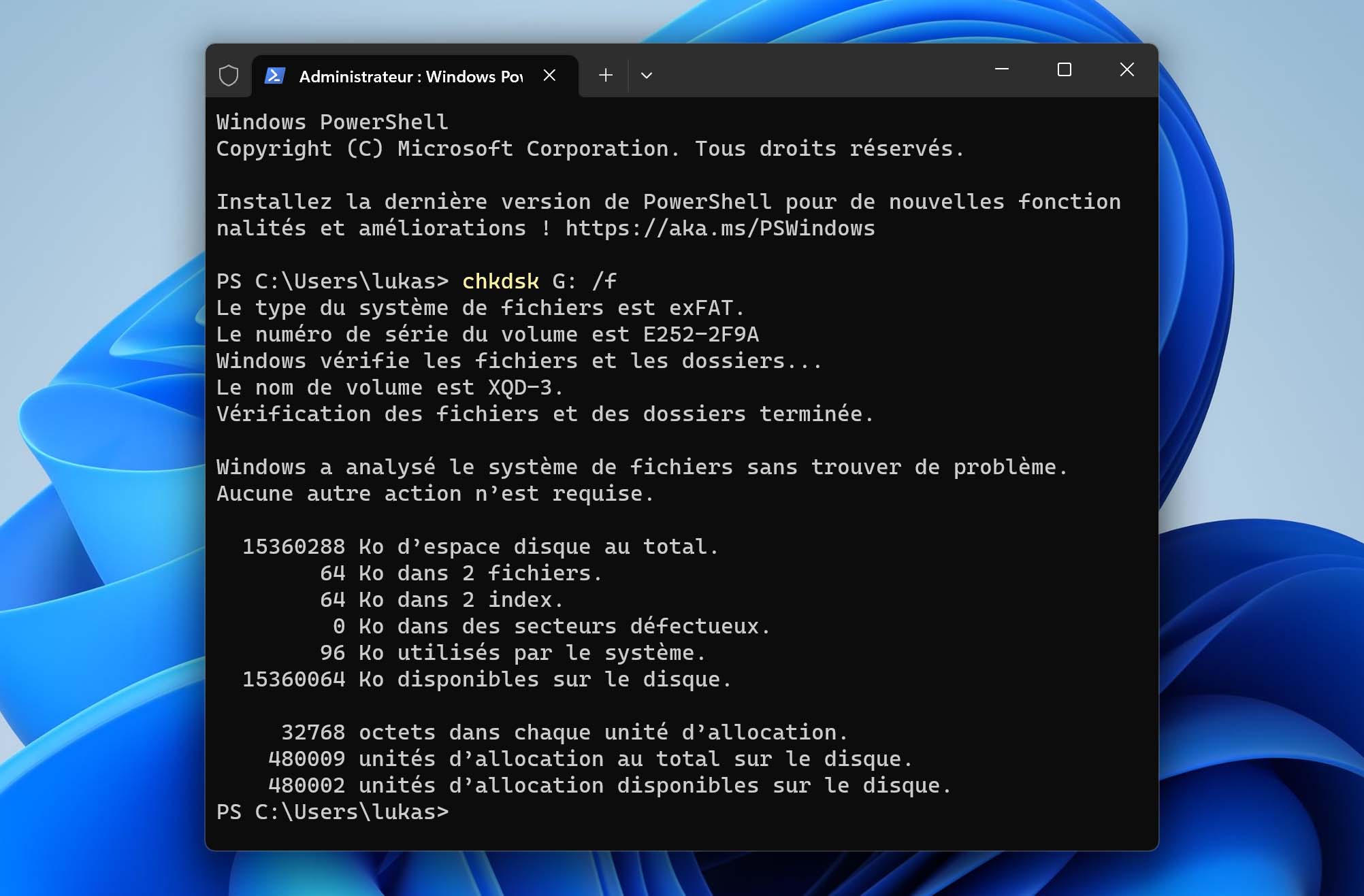
Task: Expand the new tab profile dropdown
Action: 647,76
